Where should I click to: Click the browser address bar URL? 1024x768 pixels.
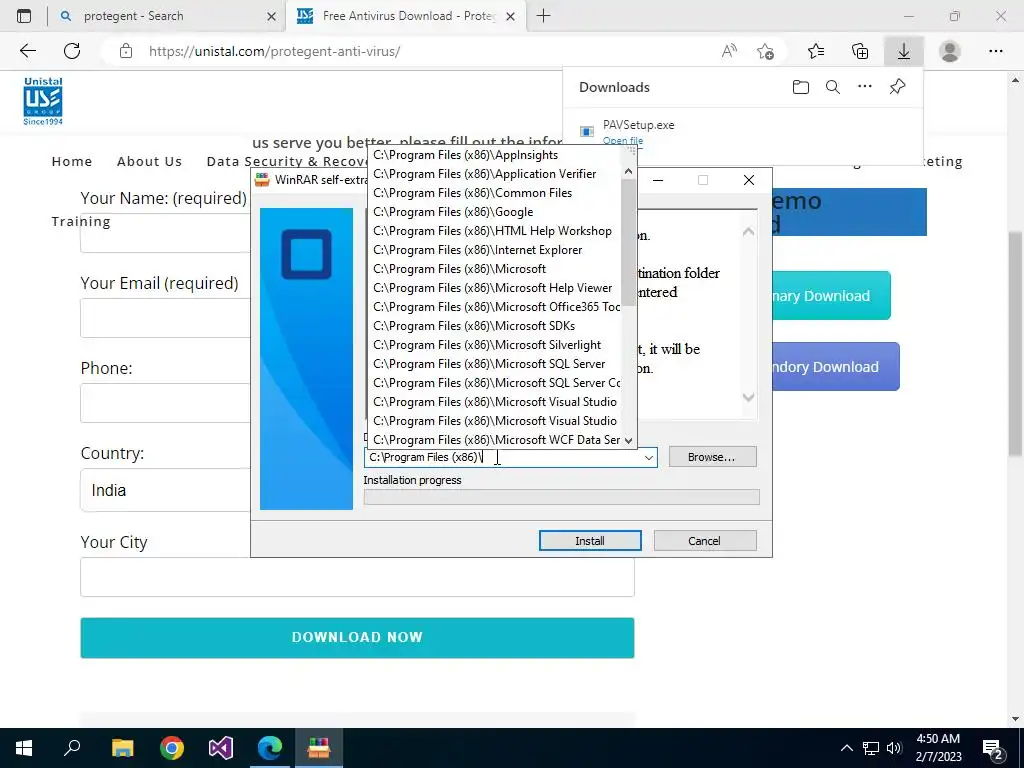pos(274,51)
